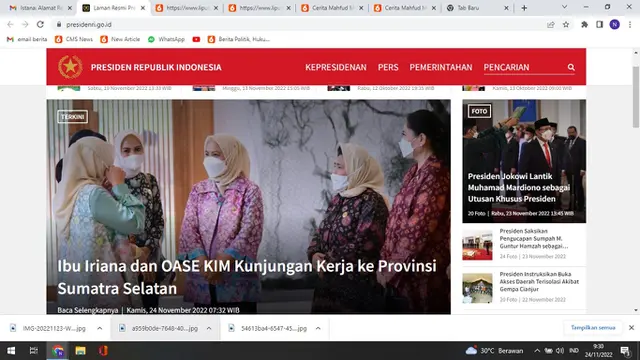Click the FOTO badge on sidebar image

tap(479, 111)
